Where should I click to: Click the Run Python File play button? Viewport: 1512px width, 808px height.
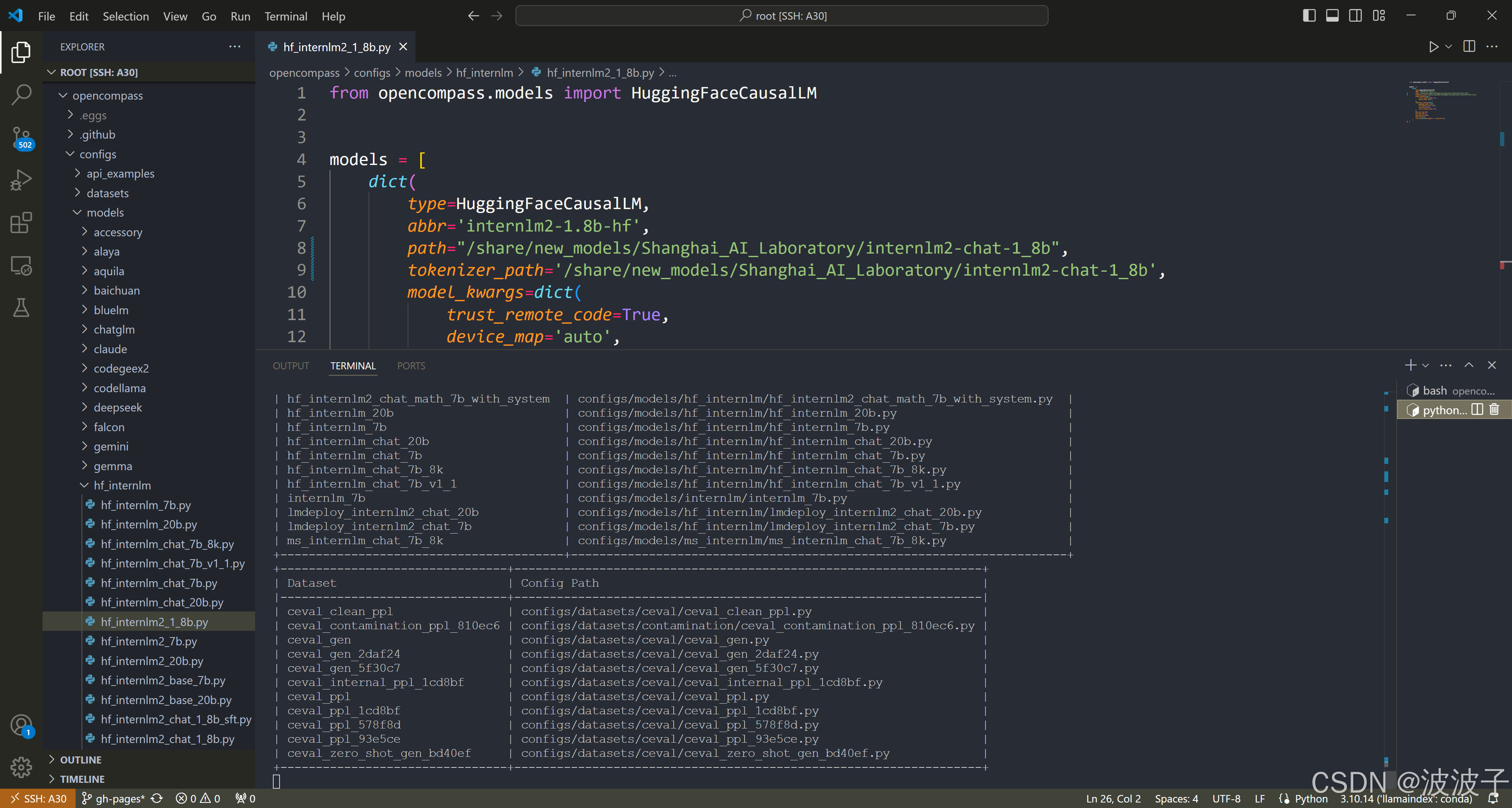click(x=1433, y=47)
